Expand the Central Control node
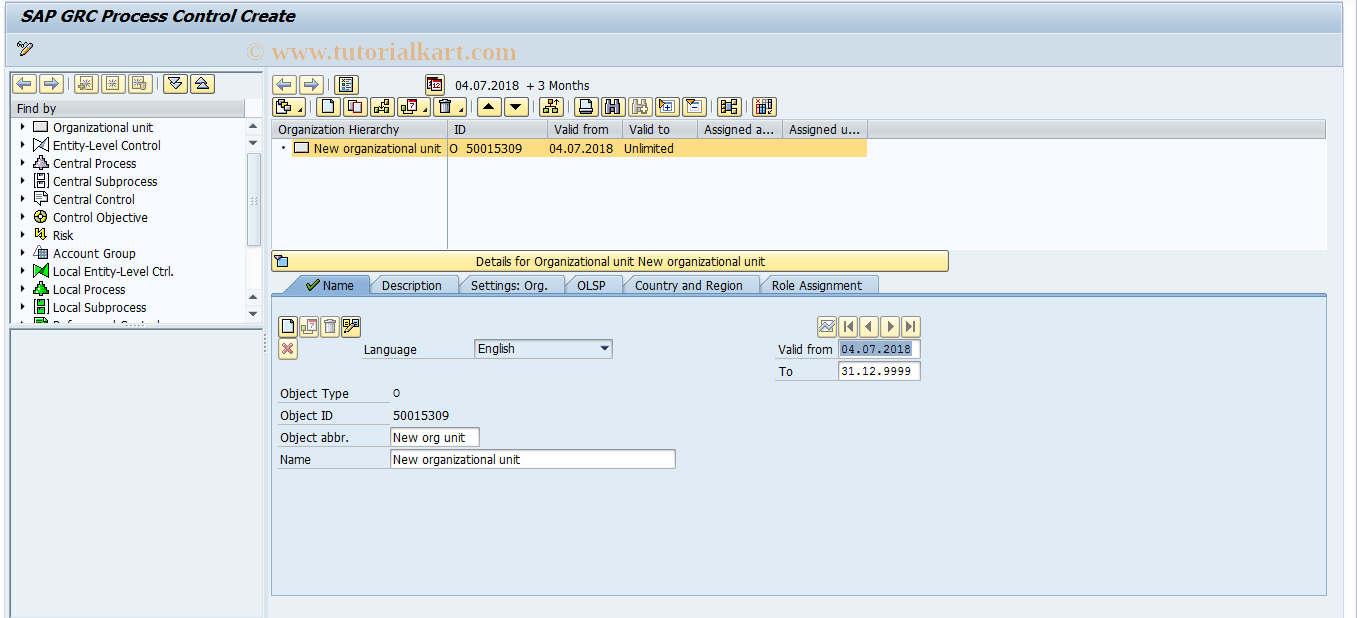Screen dimensions: 1357x618 pyautogui.click(x=22, y=199)
